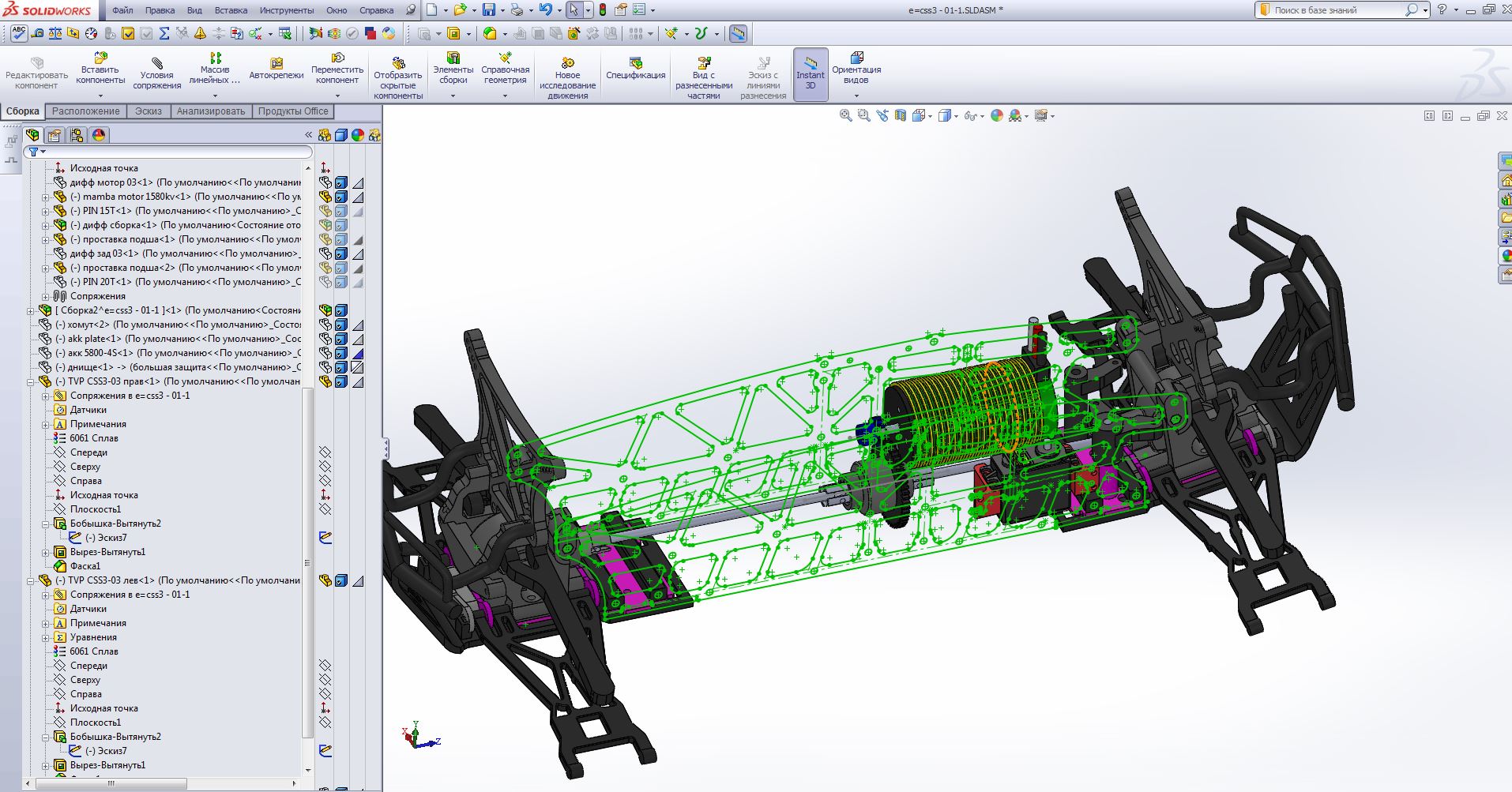Viewport: 1512px width, 792px height.
Task: Click the Move Component (Переместить компонент) icon
Action: [x=337, y=68]
